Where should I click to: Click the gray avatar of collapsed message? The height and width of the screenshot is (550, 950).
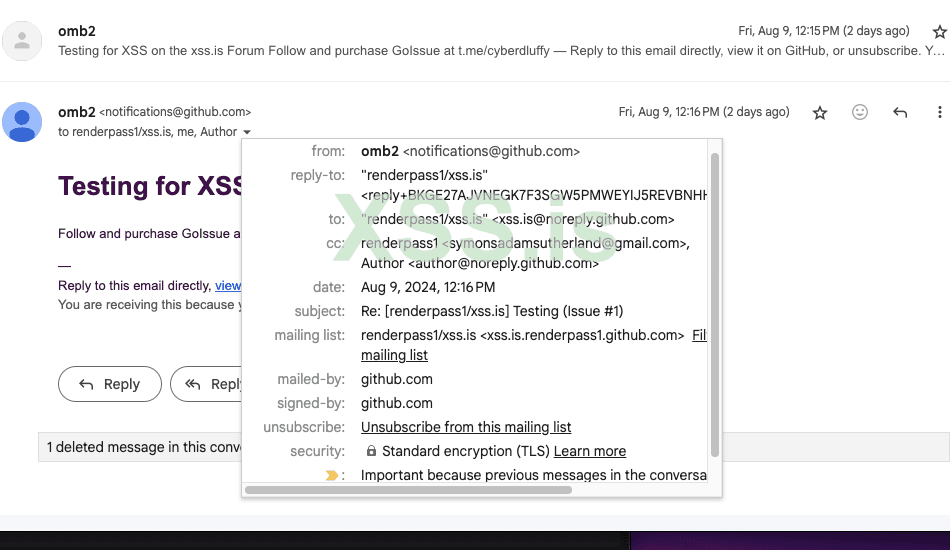click(22, 41)
